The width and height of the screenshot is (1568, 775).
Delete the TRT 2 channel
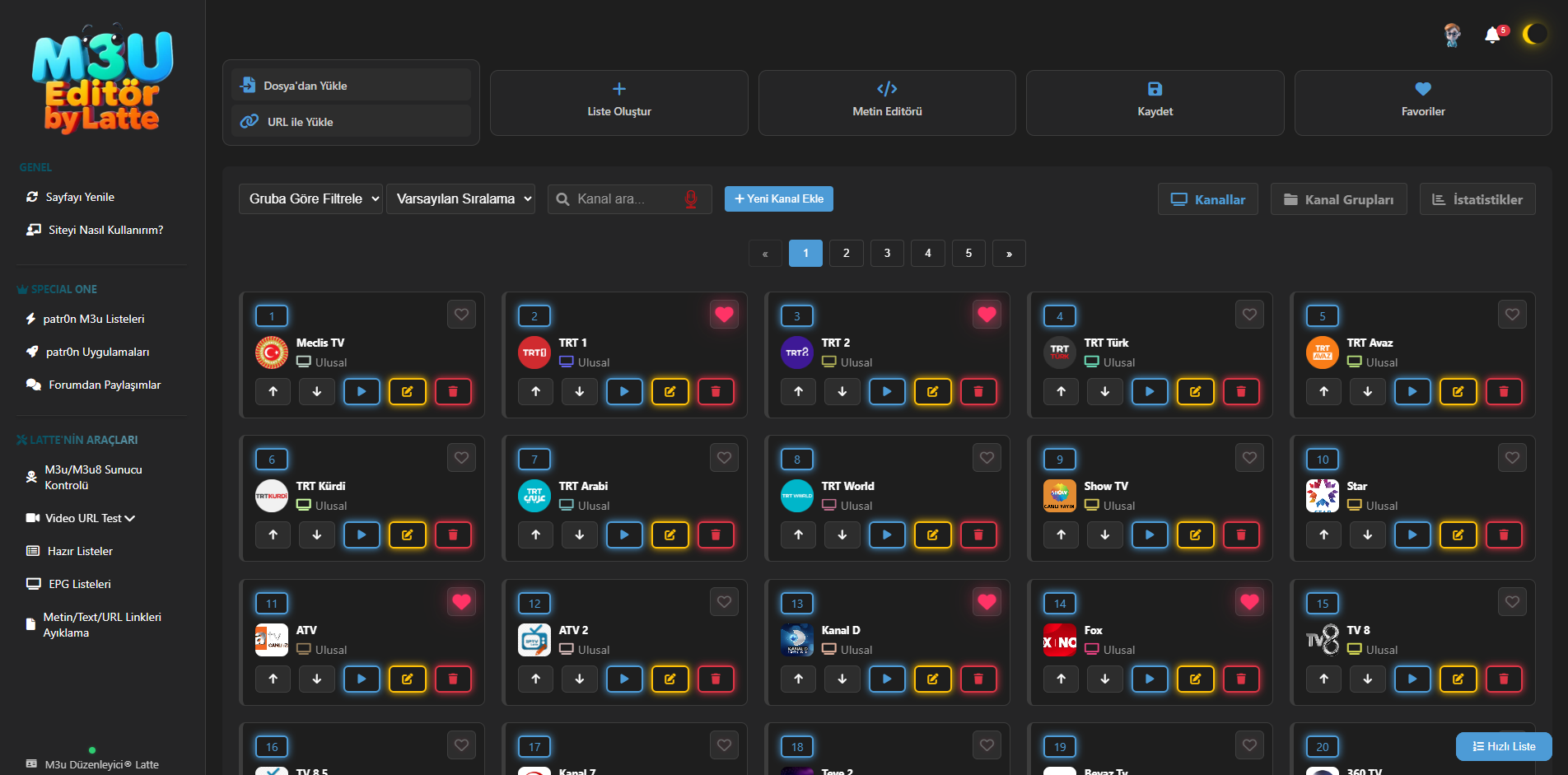click(978, 391)
